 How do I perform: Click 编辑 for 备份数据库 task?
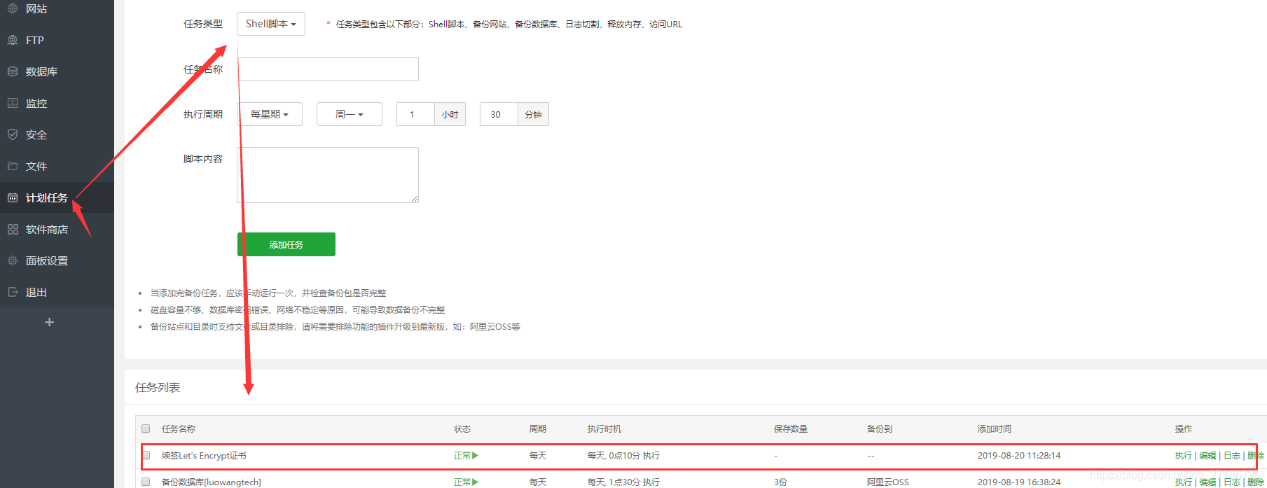[1207, 481]
